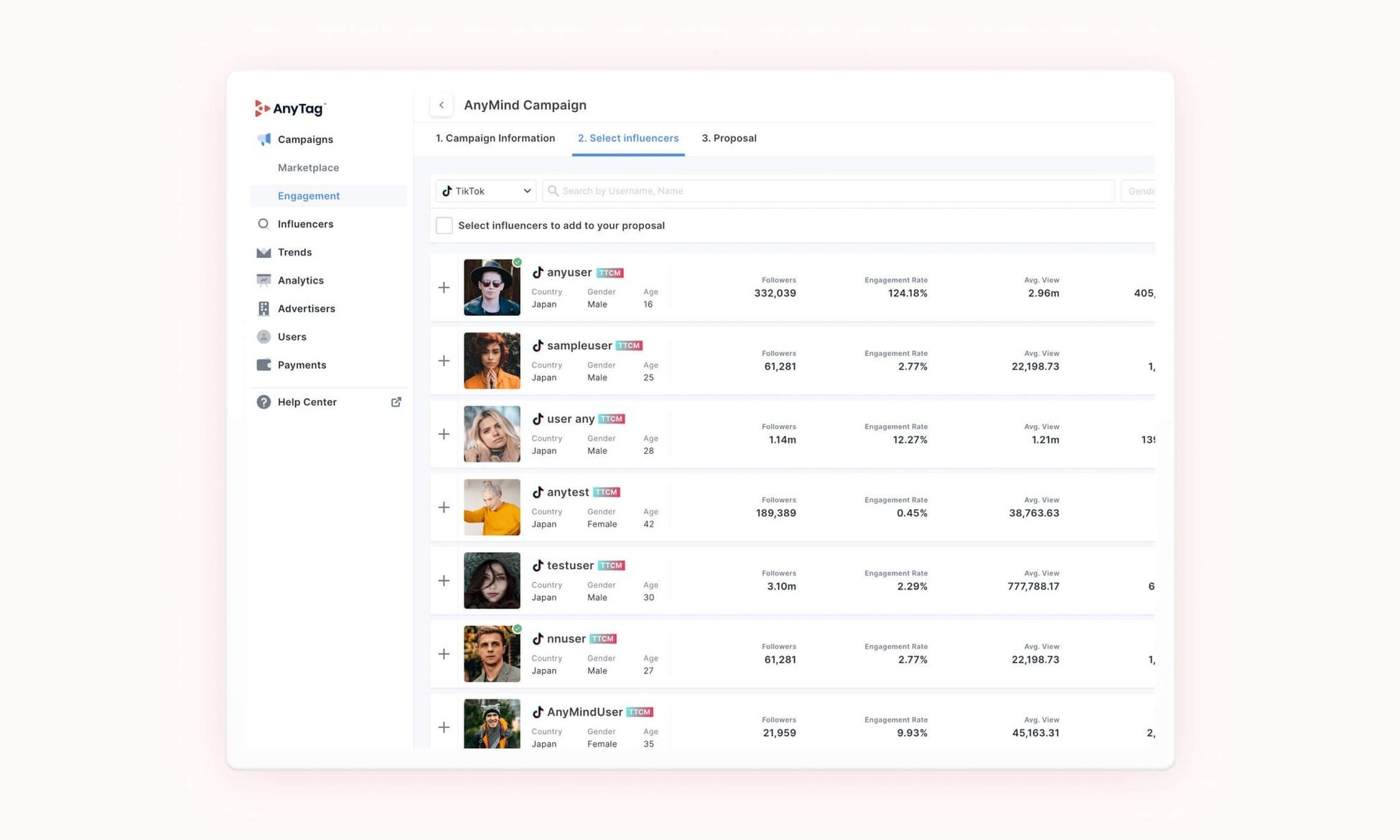Add testuser using its plus icon
The height and width of the screenshot is (840, 1400).
pyautogui.click(x=444, y=581)
